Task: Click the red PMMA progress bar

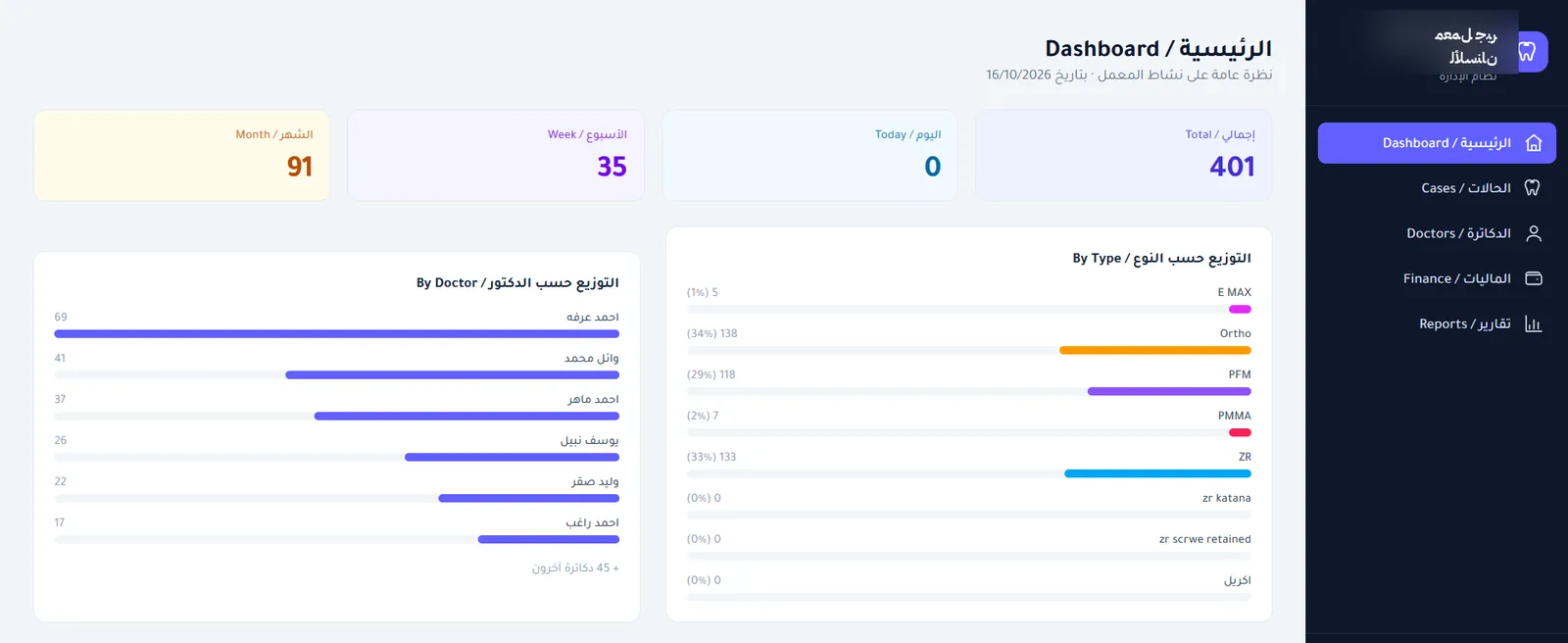Action: point(1240,432)
